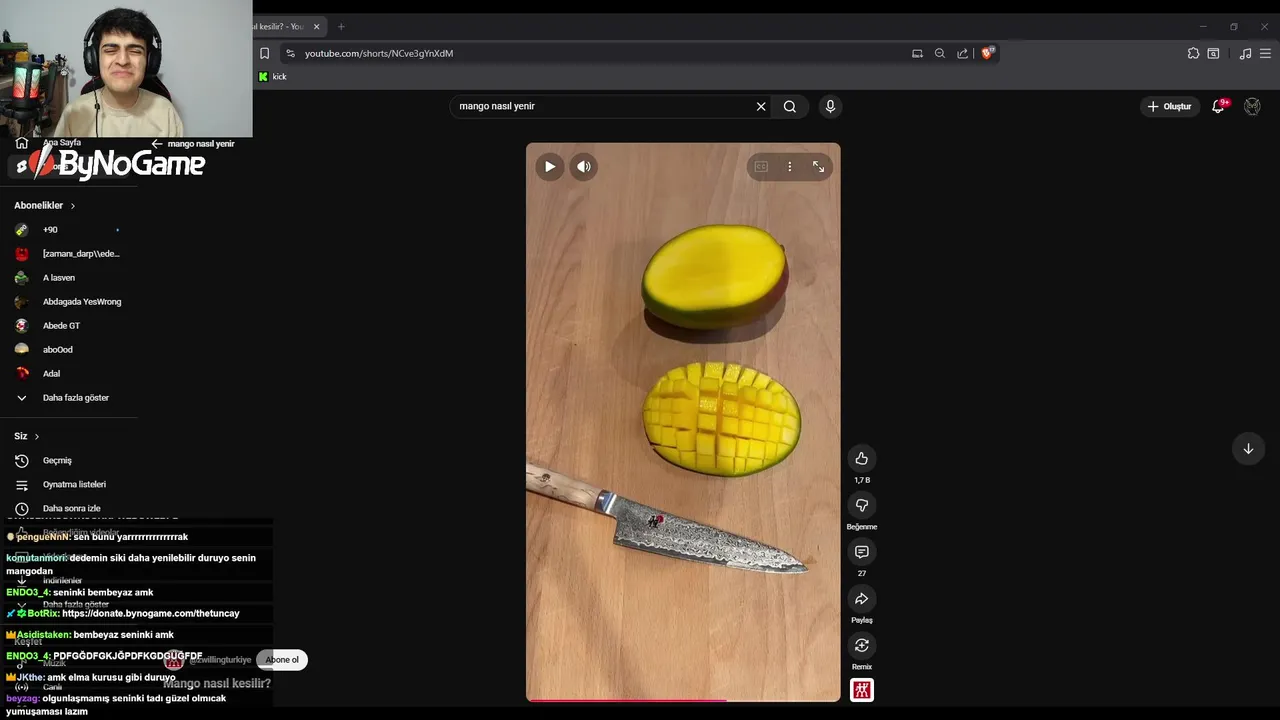Image resolution: width=1280 pixels, height=720 pixels.
Task: Open the Zwilling channel sound thumbnail
Action: coord(861,690)
